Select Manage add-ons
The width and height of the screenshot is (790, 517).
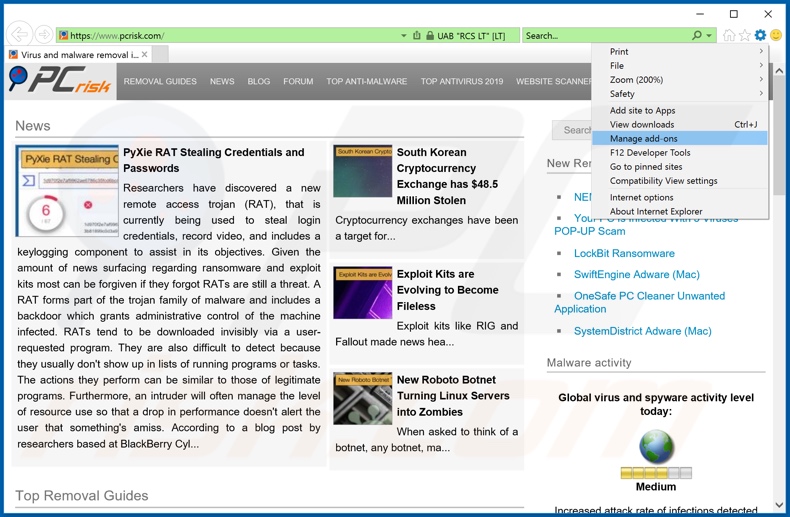click(x=680, y=139)
